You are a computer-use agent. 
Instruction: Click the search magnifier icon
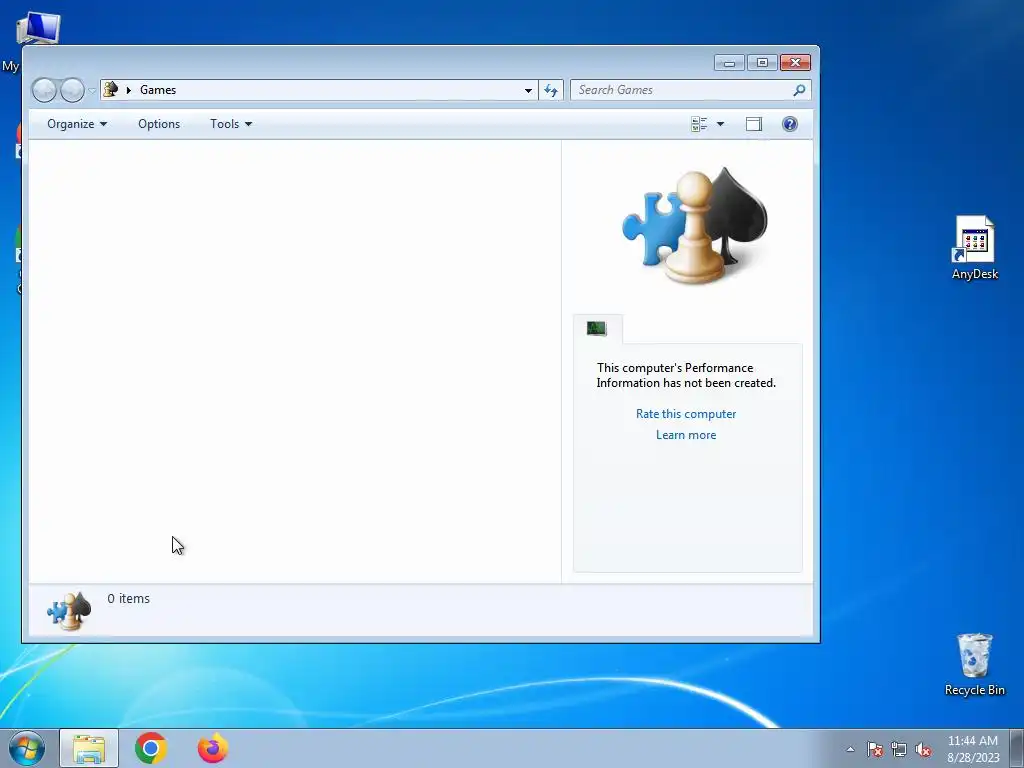[799, 90]
